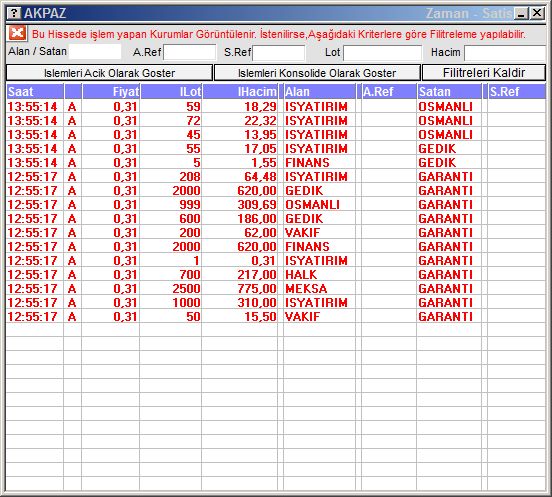Screen dimensions: 552x497
Task: Select the volume cell 775,00
Action: (257, 289)
